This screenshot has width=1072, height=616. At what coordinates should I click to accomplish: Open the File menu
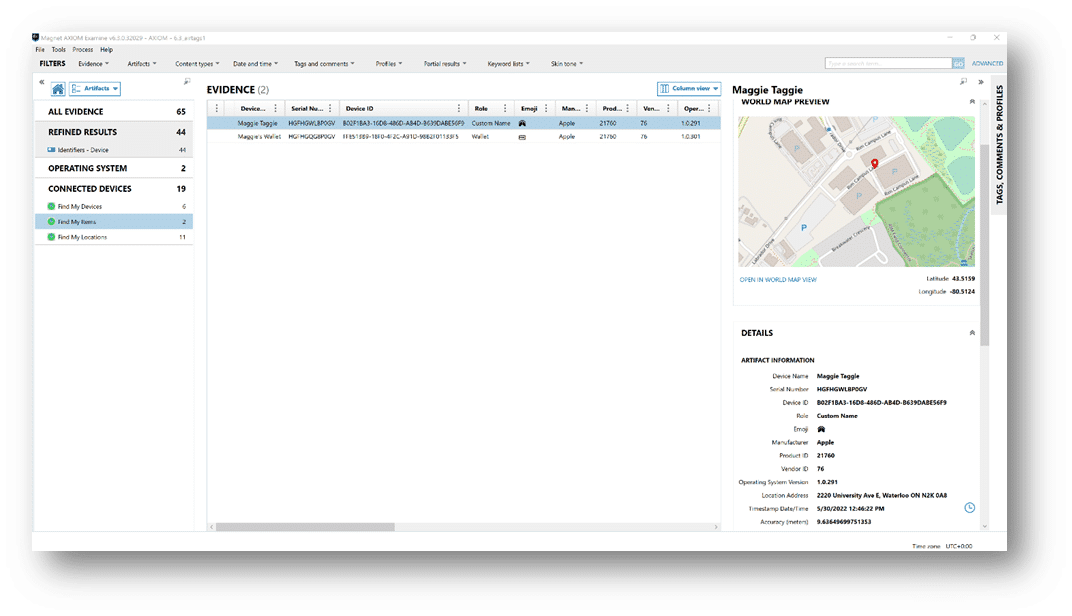40,50
